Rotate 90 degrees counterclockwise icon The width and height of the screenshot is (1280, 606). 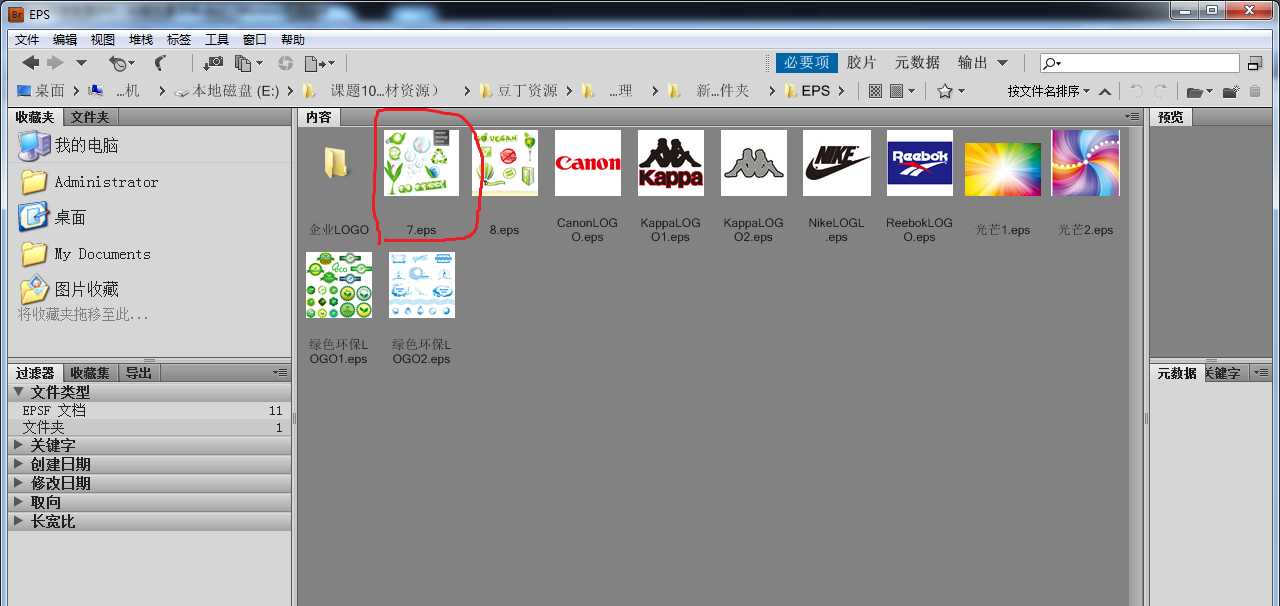click(1135, 91)
